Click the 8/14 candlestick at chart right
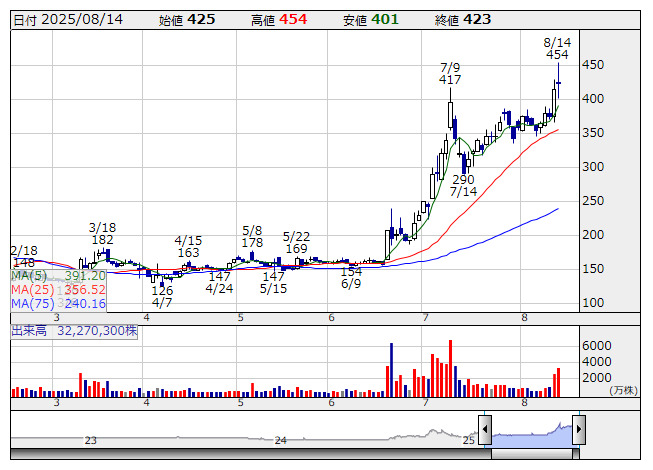This screenshot has width=653, height=470. 558,81
